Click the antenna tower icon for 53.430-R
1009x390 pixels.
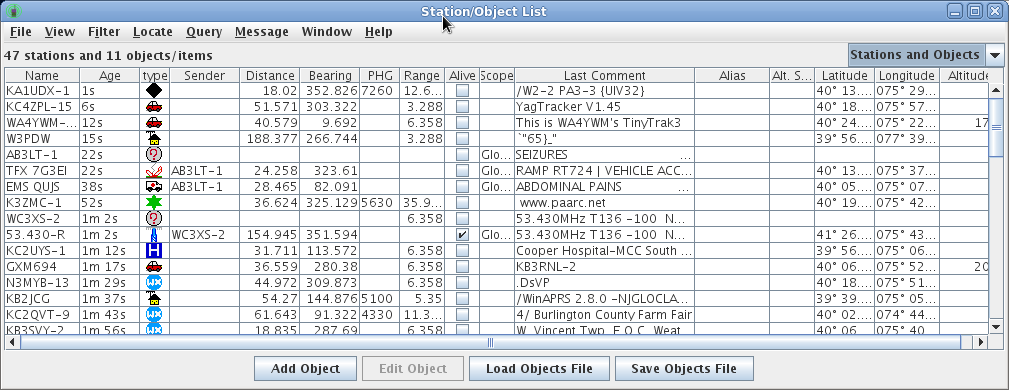(154, 235)
